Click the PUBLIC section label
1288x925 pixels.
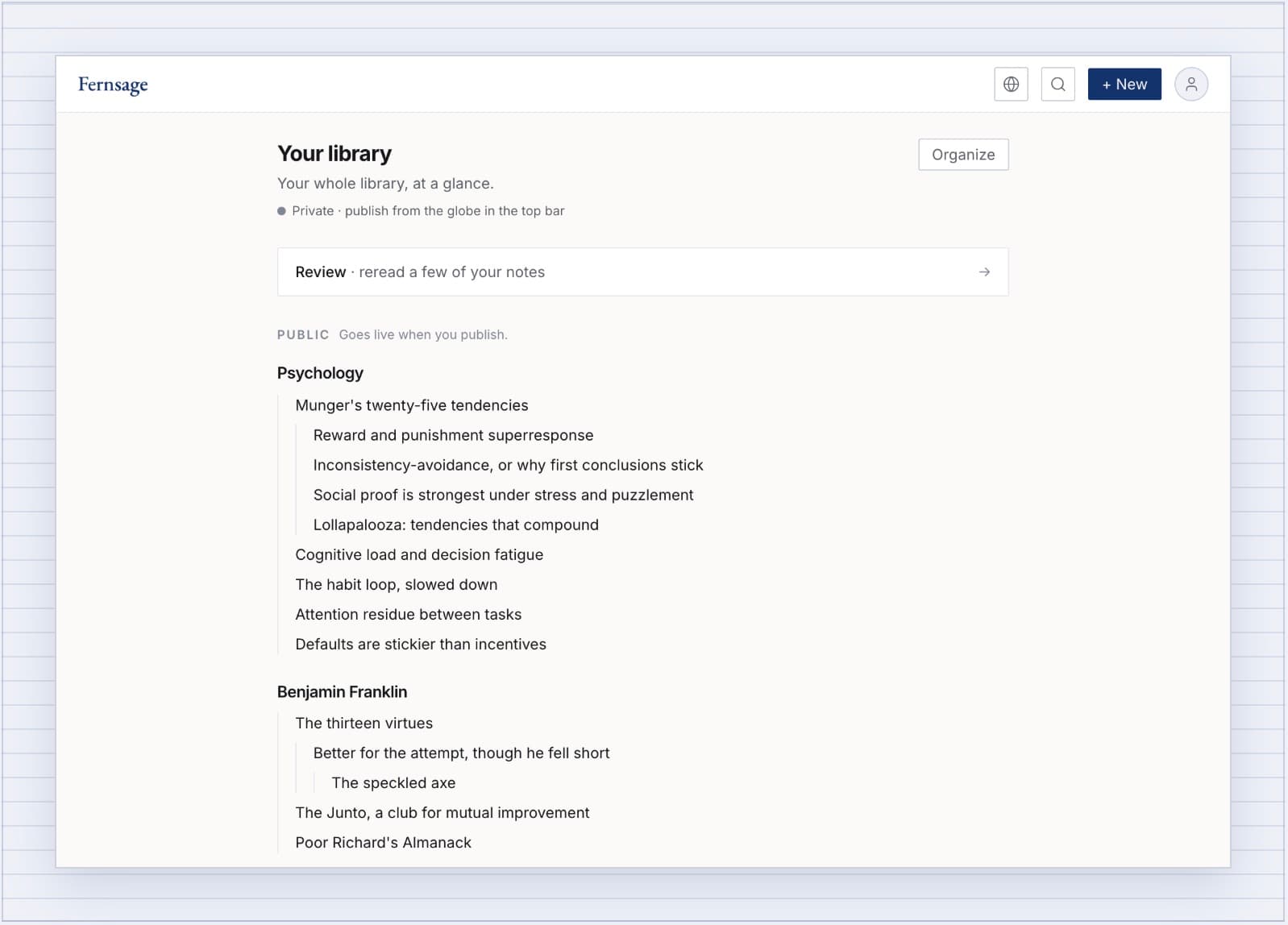point(303,334)
